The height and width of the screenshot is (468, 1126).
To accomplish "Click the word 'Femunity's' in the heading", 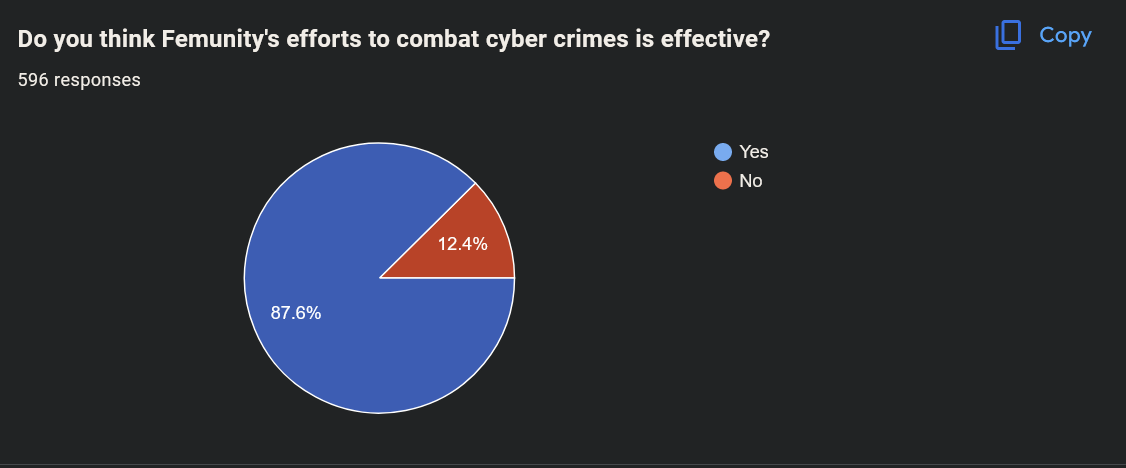I will click(x=220, y=39).
